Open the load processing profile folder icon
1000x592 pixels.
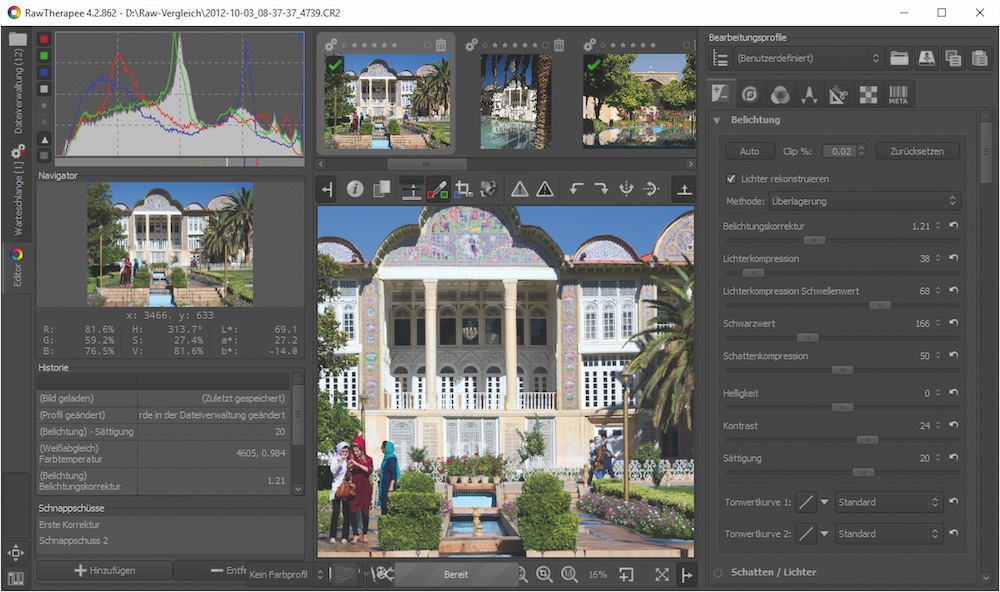(900, 58)
